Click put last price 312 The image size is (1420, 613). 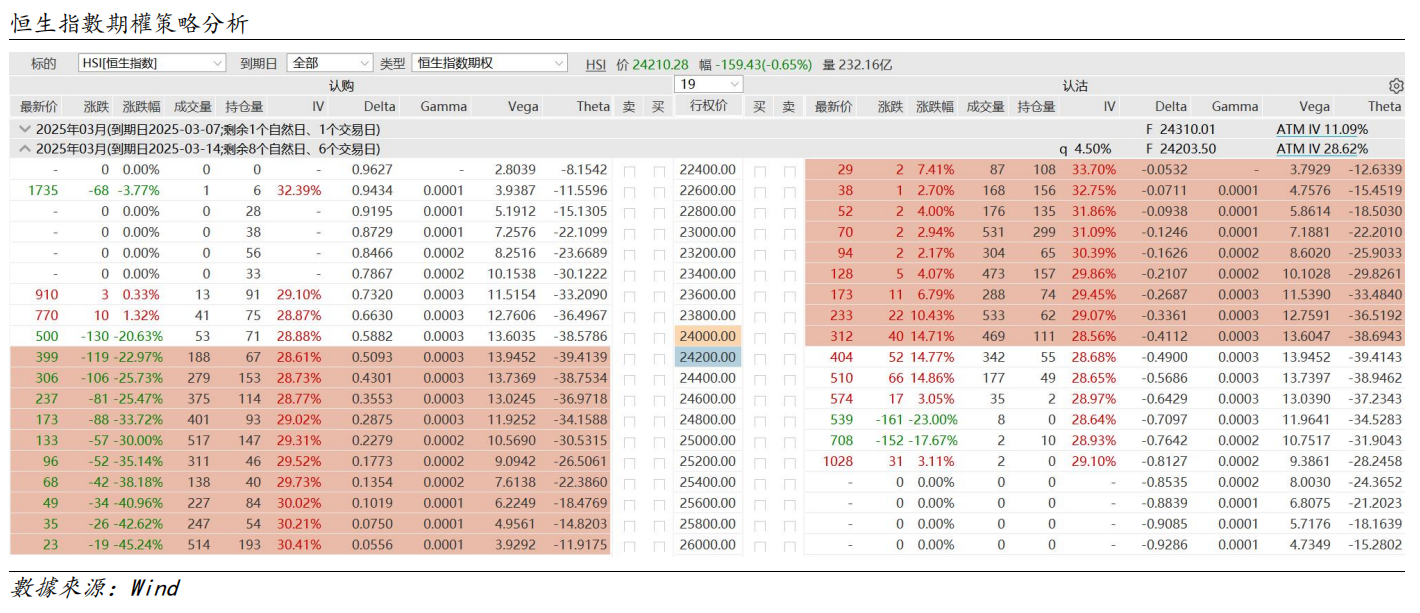(842, 337)
